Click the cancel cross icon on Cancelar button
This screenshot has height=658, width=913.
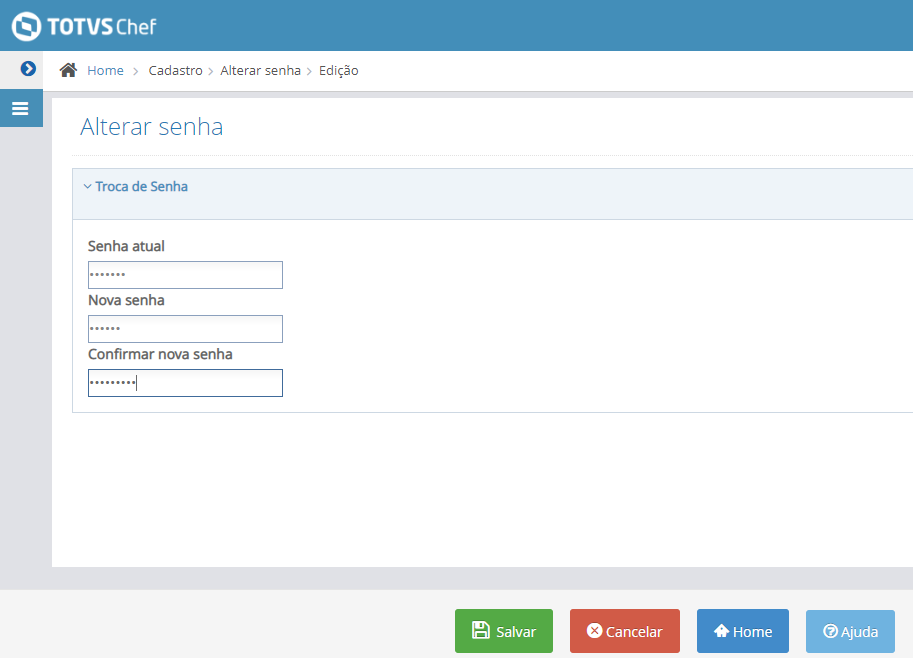click(x=595, y=631)
